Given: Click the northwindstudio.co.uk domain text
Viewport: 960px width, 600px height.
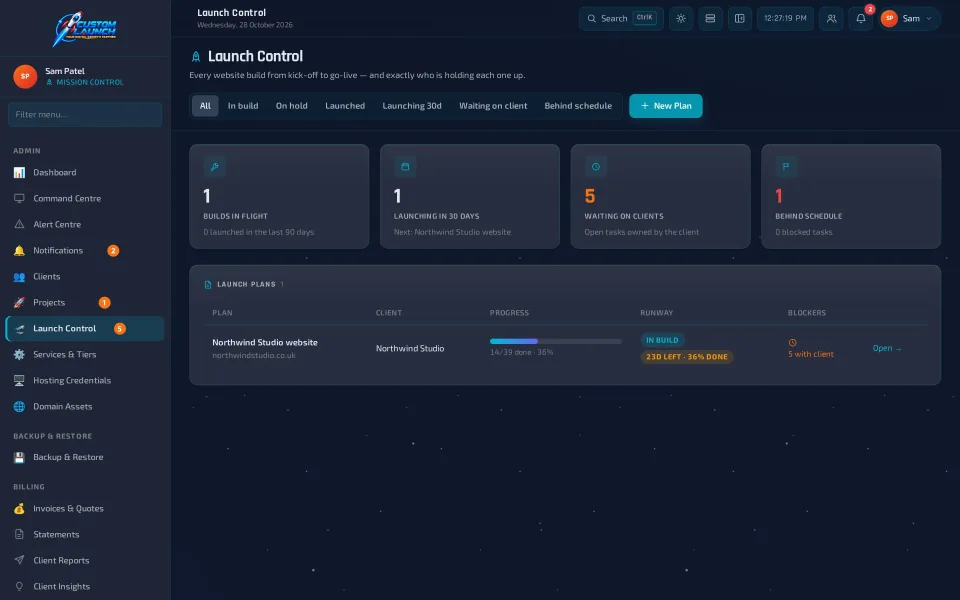Looking at the screenshot, I should coord(253,356).
